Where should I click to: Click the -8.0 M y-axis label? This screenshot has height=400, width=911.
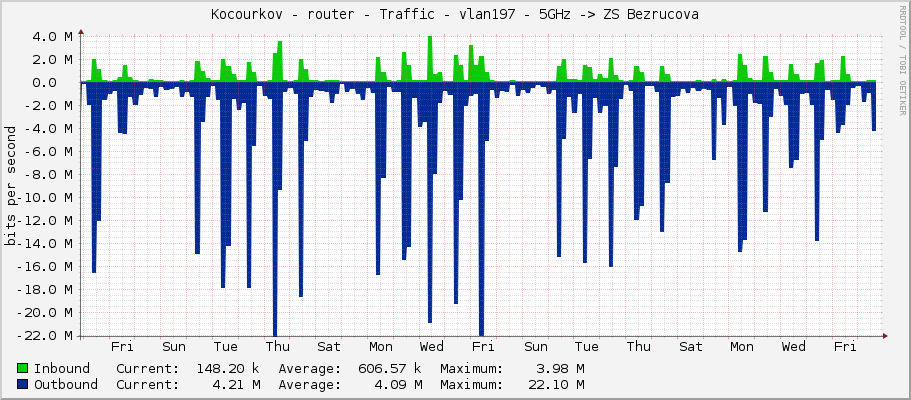(x=49, y=174)
